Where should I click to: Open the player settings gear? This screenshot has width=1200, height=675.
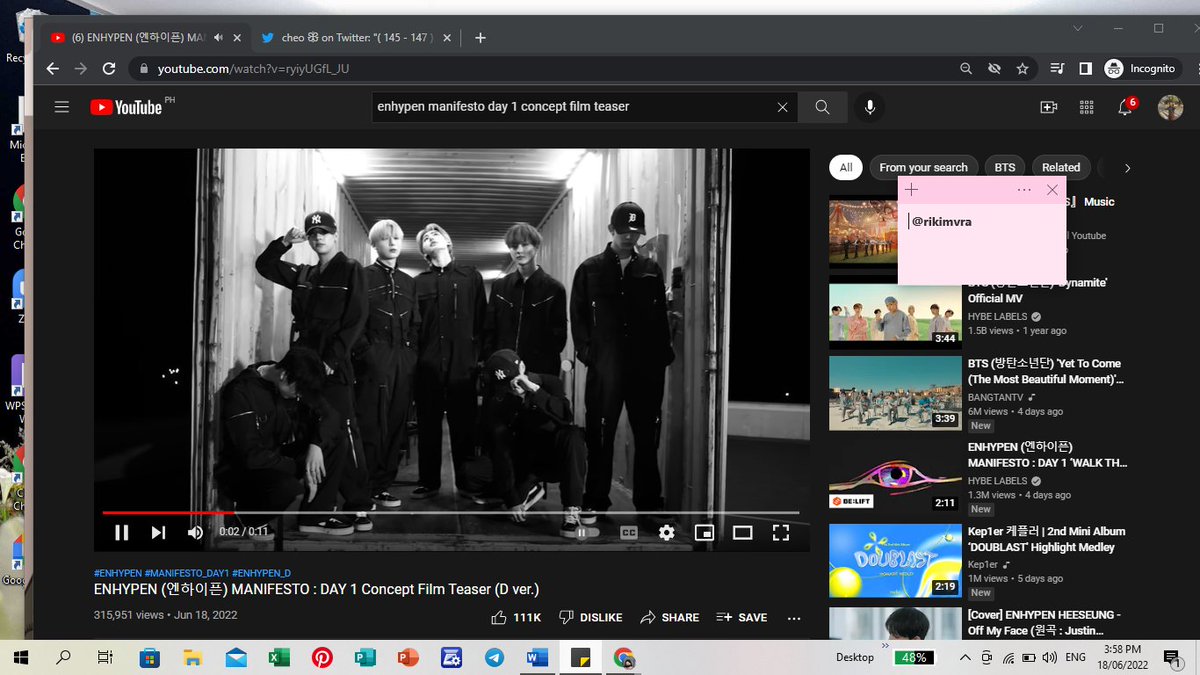click(666, 533)
